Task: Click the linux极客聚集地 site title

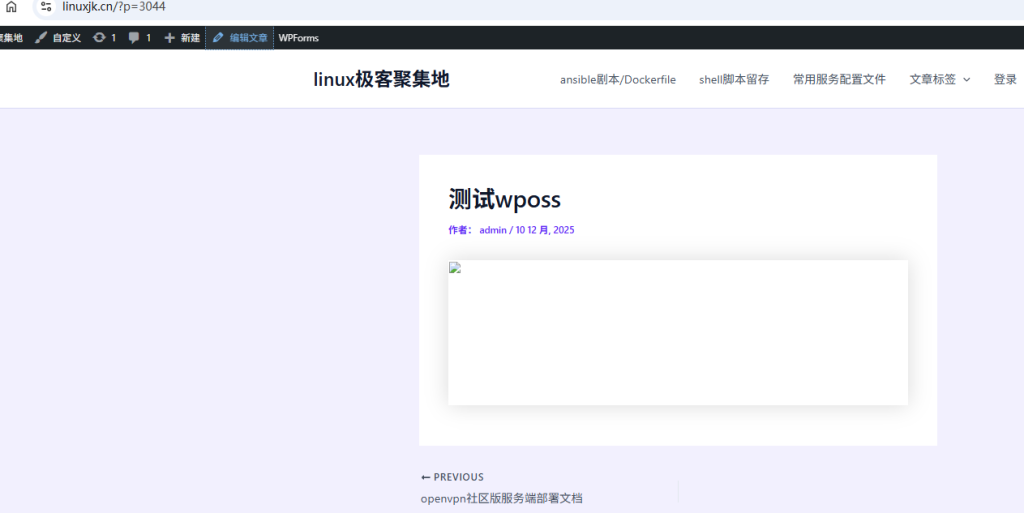Action: tap(381, 79)
